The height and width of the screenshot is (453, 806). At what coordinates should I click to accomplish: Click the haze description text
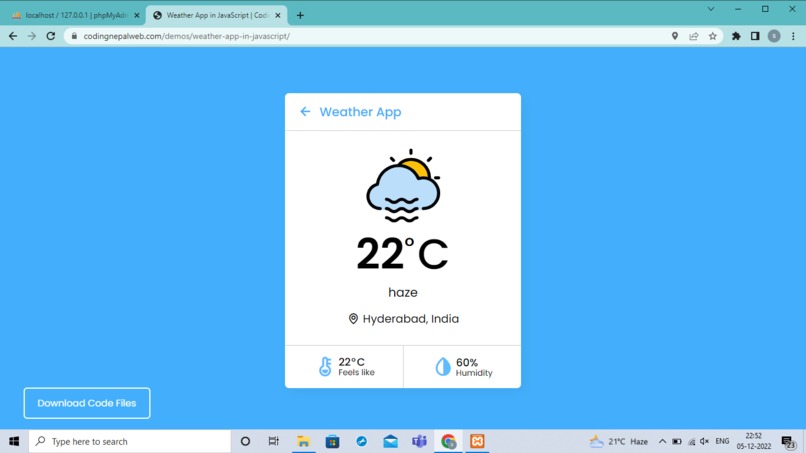[x=403, y=293]
